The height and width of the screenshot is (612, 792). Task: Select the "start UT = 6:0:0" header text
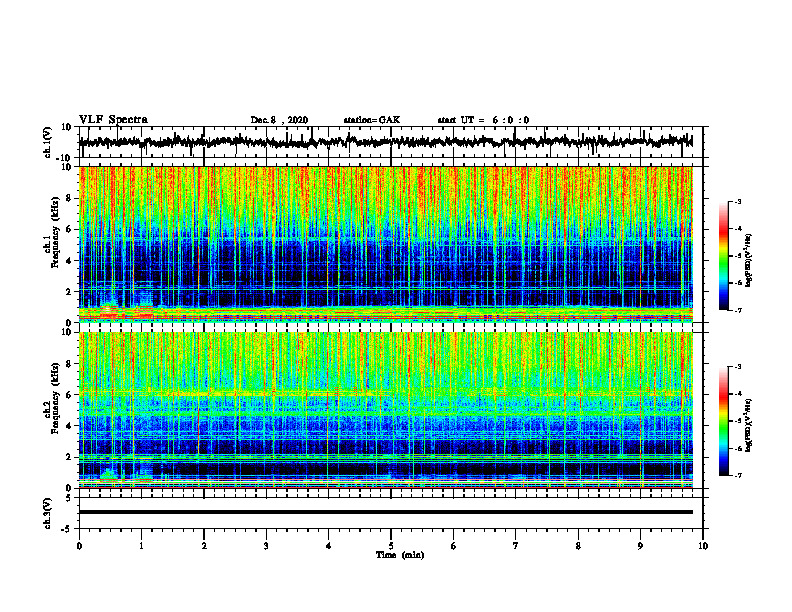point(483,120)
